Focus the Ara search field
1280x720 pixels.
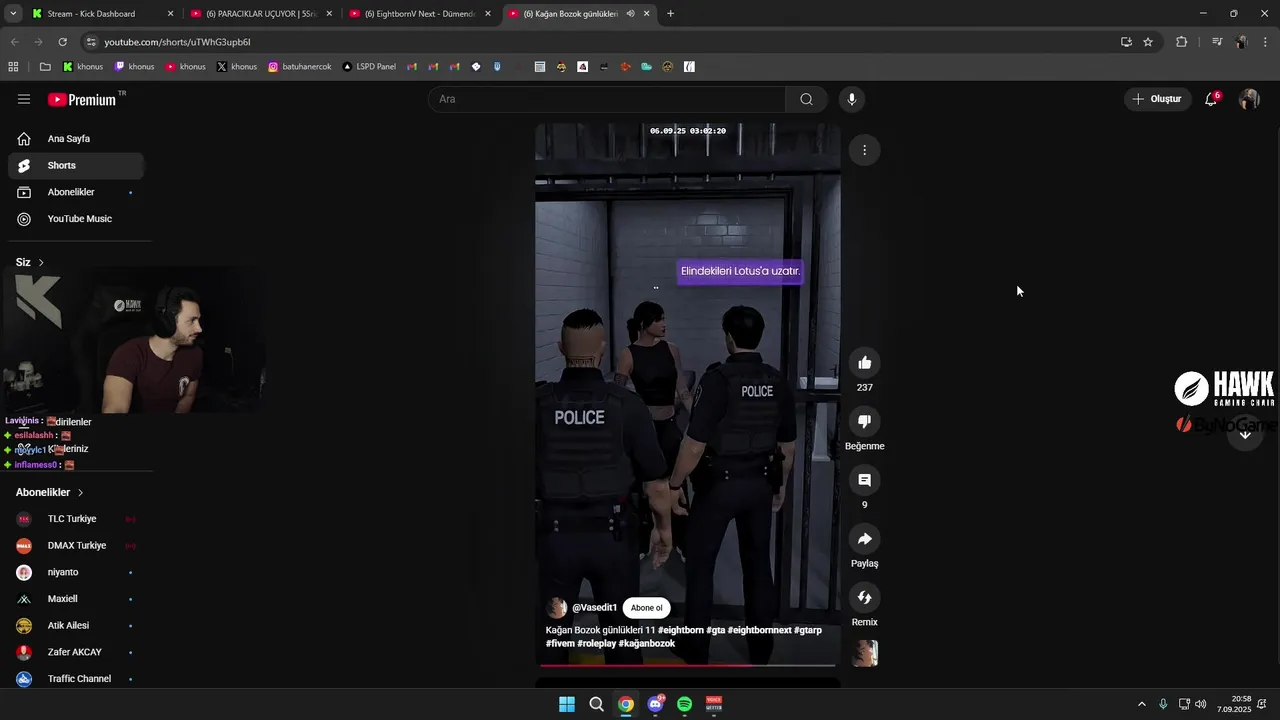(607, 99)
